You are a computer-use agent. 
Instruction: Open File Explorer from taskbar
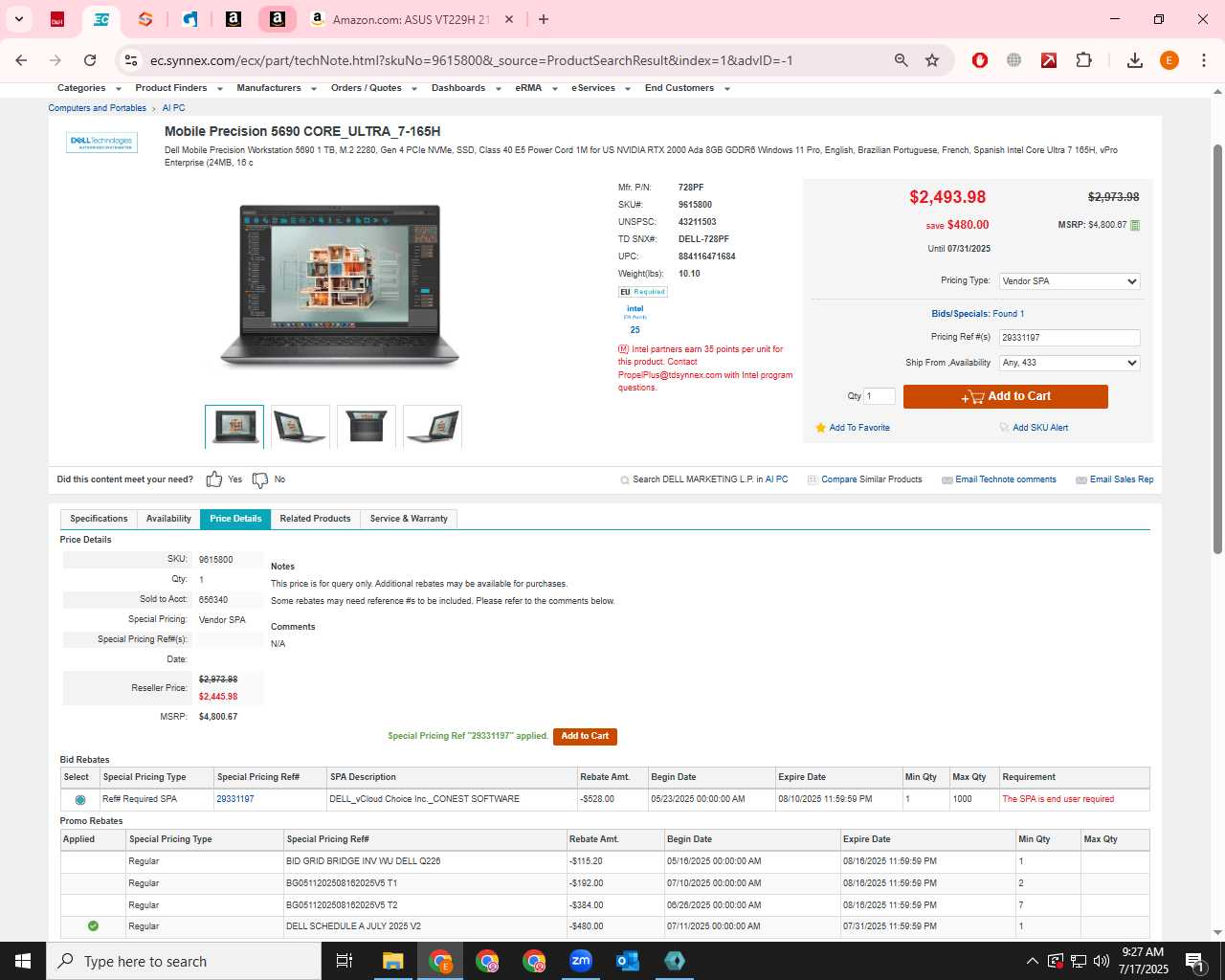(x=393, y=961)
